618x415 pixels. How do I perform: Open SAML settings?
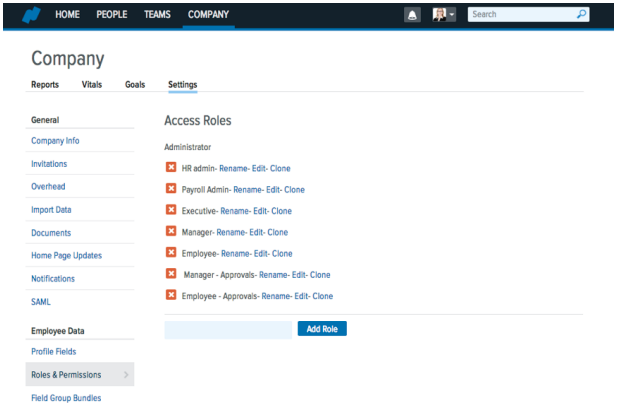tap(41, 302)
